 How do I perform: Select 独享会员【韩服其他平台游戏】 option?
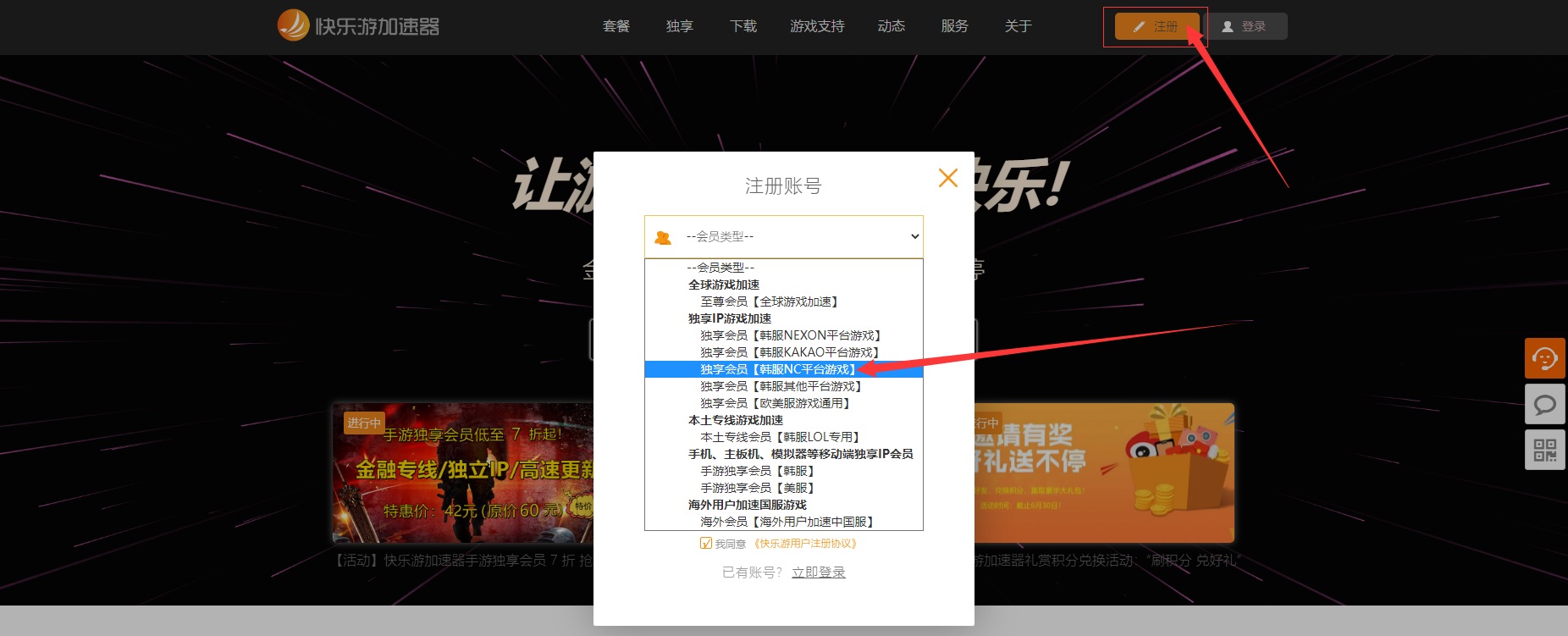784,386
